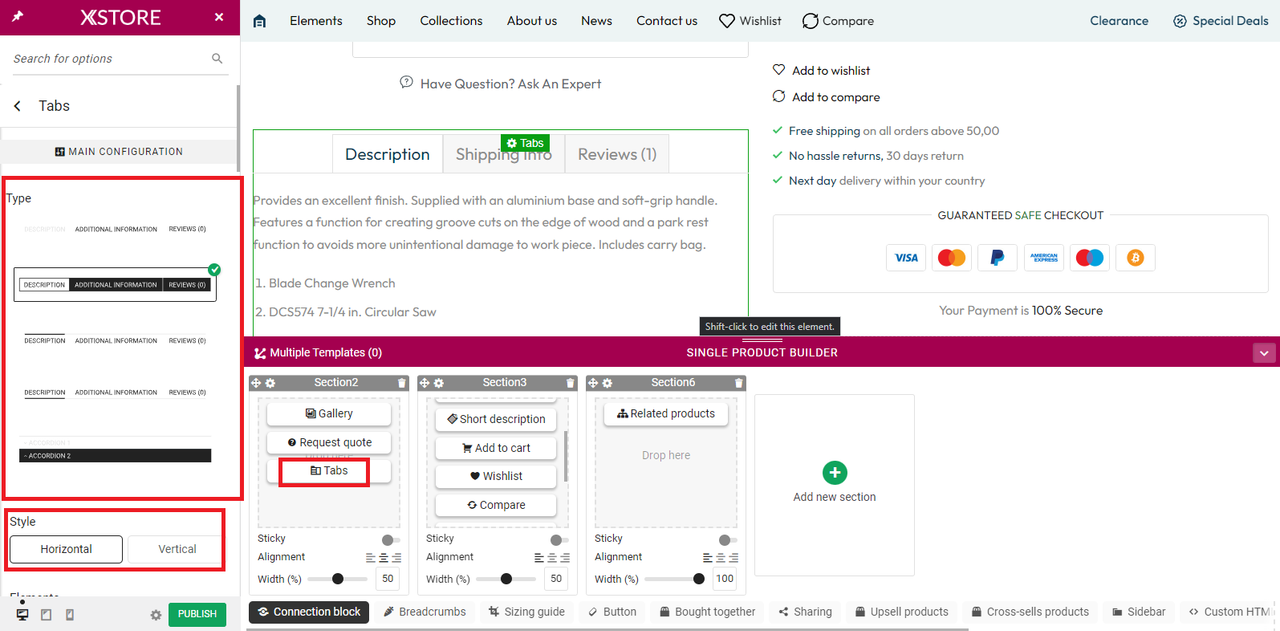Delete Section3 with trash icon
The image size is (1280, 631).
pos(570,383)
